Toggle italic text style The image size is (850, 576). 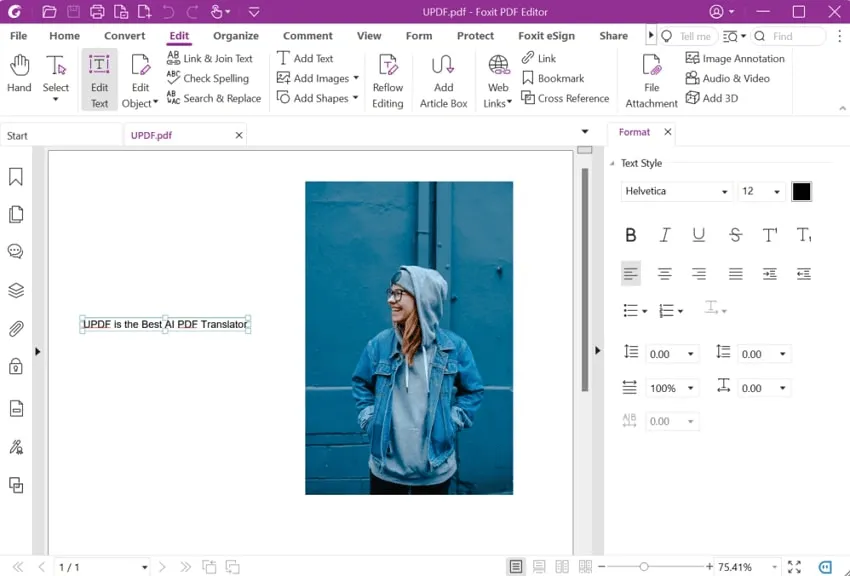(x=665, y=235)
